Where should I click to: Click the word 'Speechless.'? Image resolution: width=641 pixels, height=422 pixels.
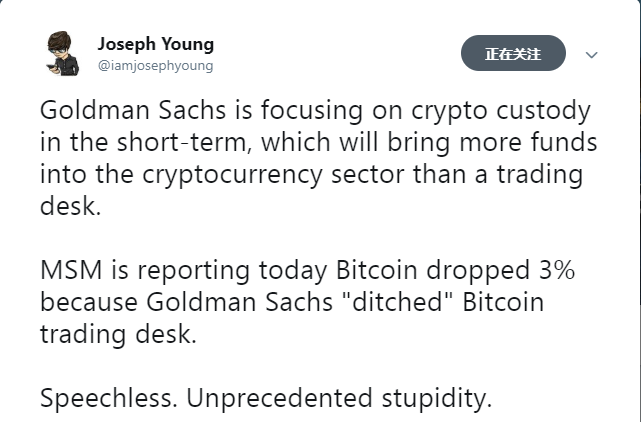(109, 398)
